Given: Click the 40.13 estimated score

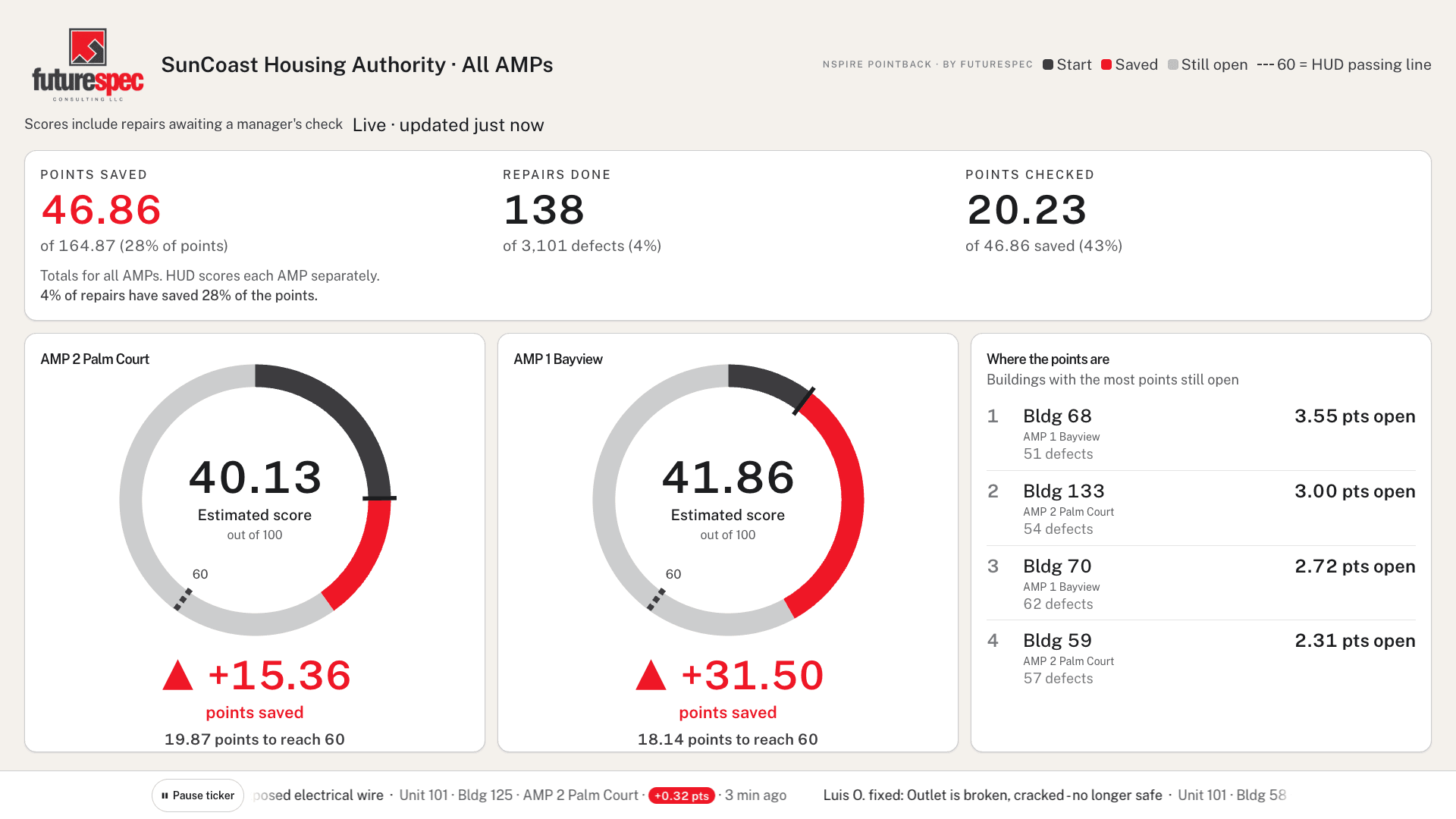Looking at the screenshot, I should (256, 477).
